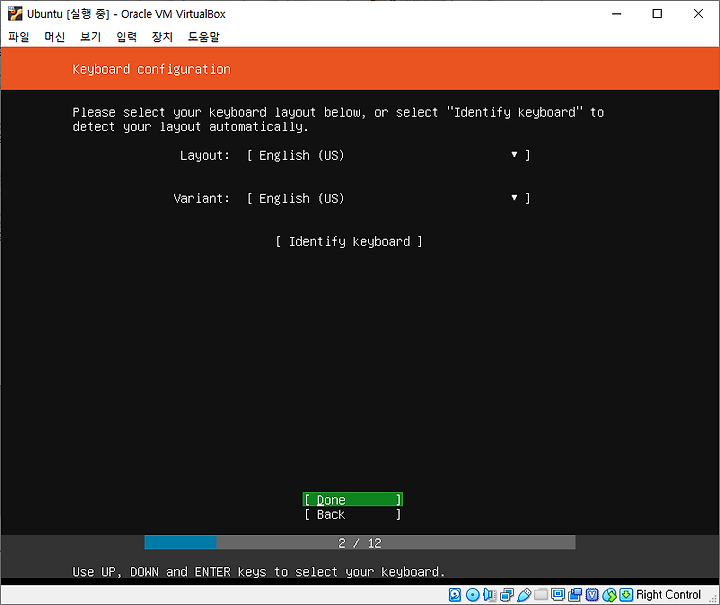This screenshot has height=605, width=720.
Task: Click the network adapter icon in status bar
Action: click(507, 595)
